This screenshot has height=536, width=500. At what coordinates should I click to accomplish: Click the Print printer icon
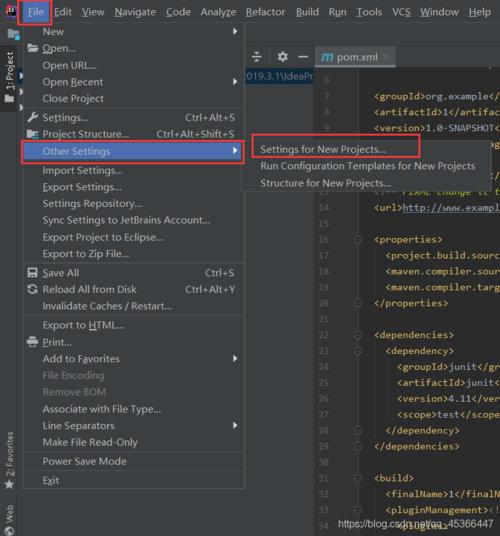pos(32,342)
